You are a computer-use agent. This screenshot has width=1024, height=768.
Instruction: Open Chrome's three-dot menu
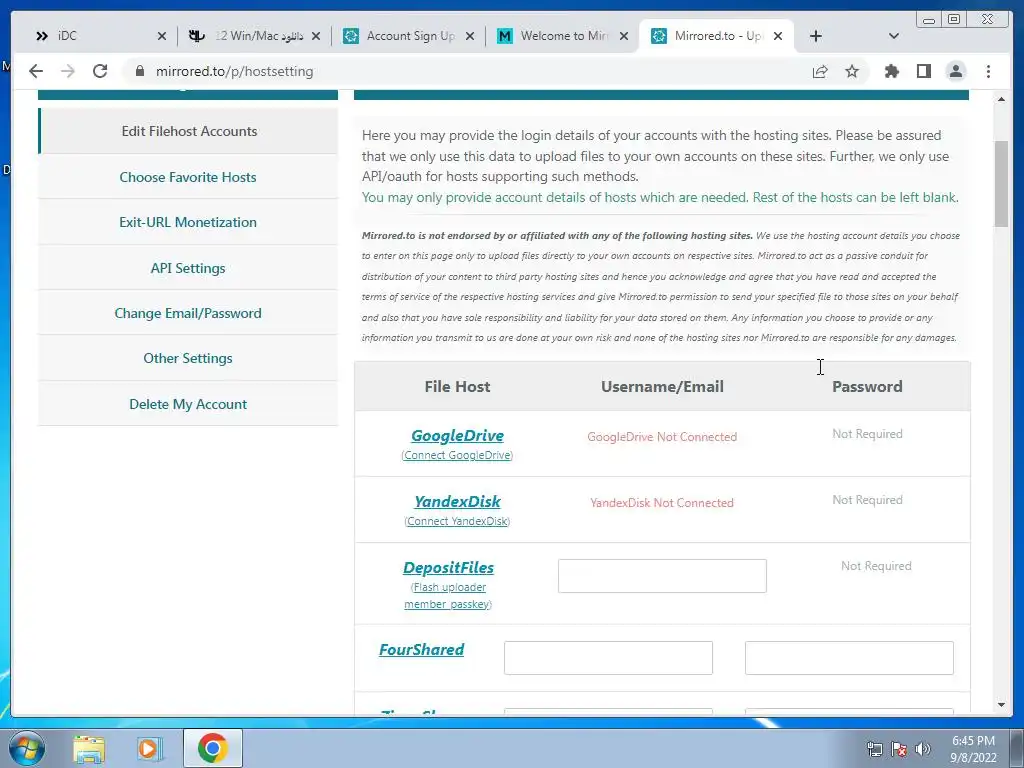pos(988,71)
